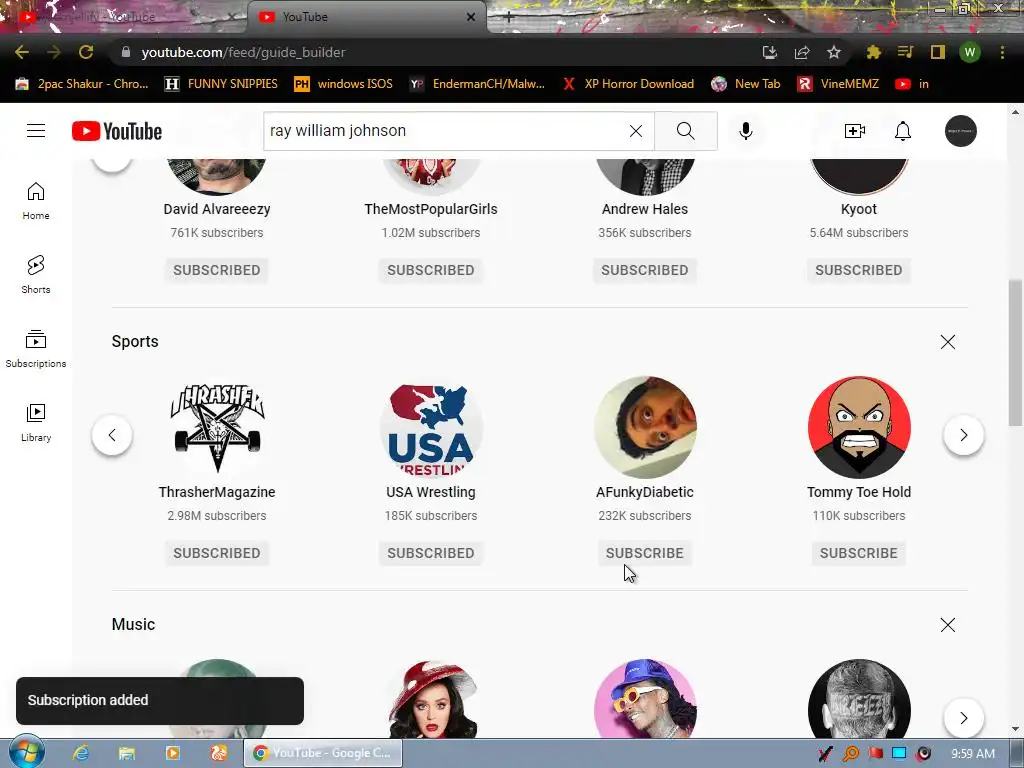Open ThrasherMagazine channel avatar
Screen dimensions: 1024x768
tap(217, 427)
